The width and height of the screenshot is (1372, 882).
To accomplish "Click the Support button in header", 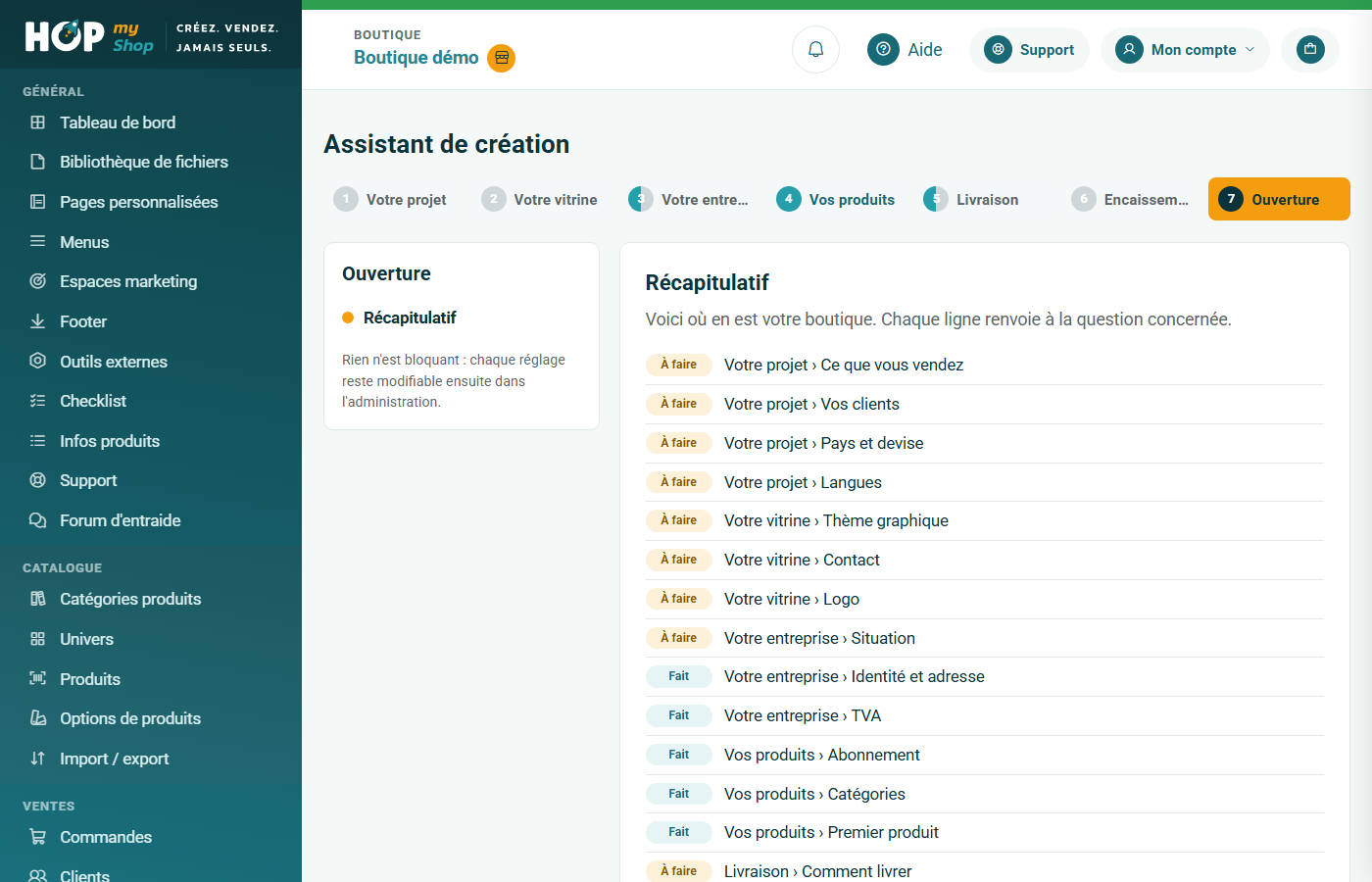I will (1029, 50).
